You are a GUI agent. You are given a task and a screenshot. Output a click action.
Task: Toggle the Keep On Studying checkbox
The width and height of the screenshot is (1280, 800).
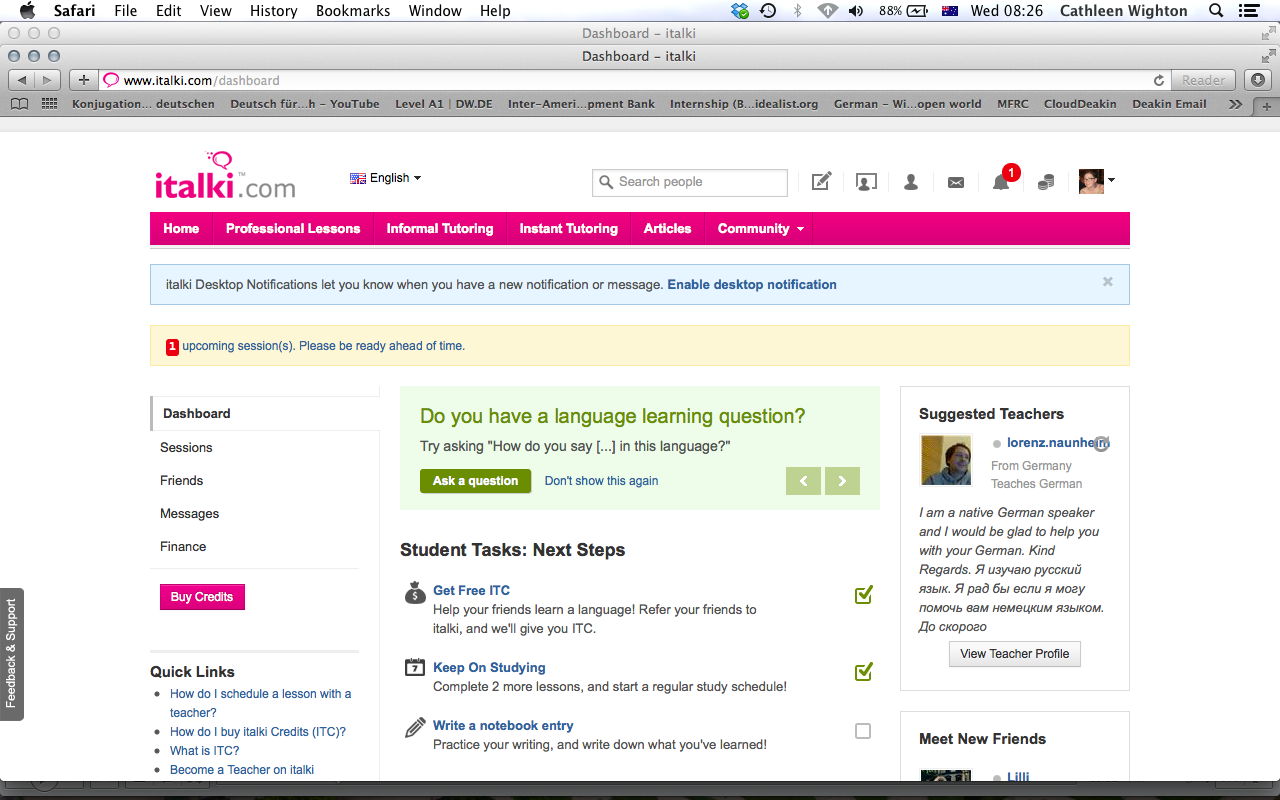[863, 671]
